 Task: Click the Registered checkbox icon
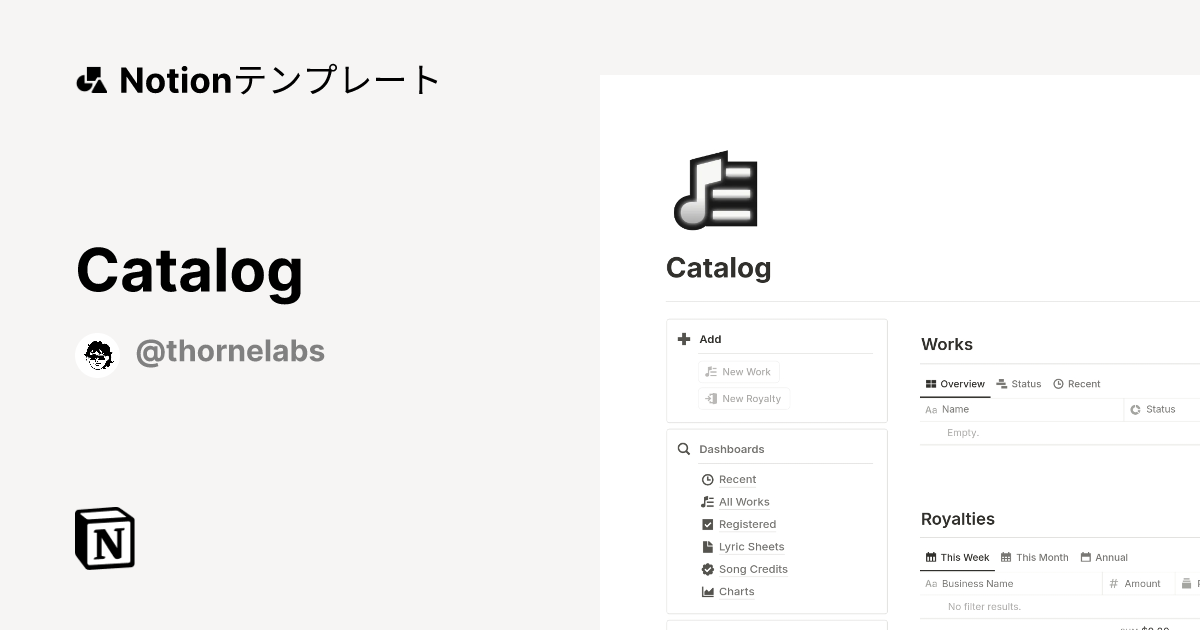708,524
